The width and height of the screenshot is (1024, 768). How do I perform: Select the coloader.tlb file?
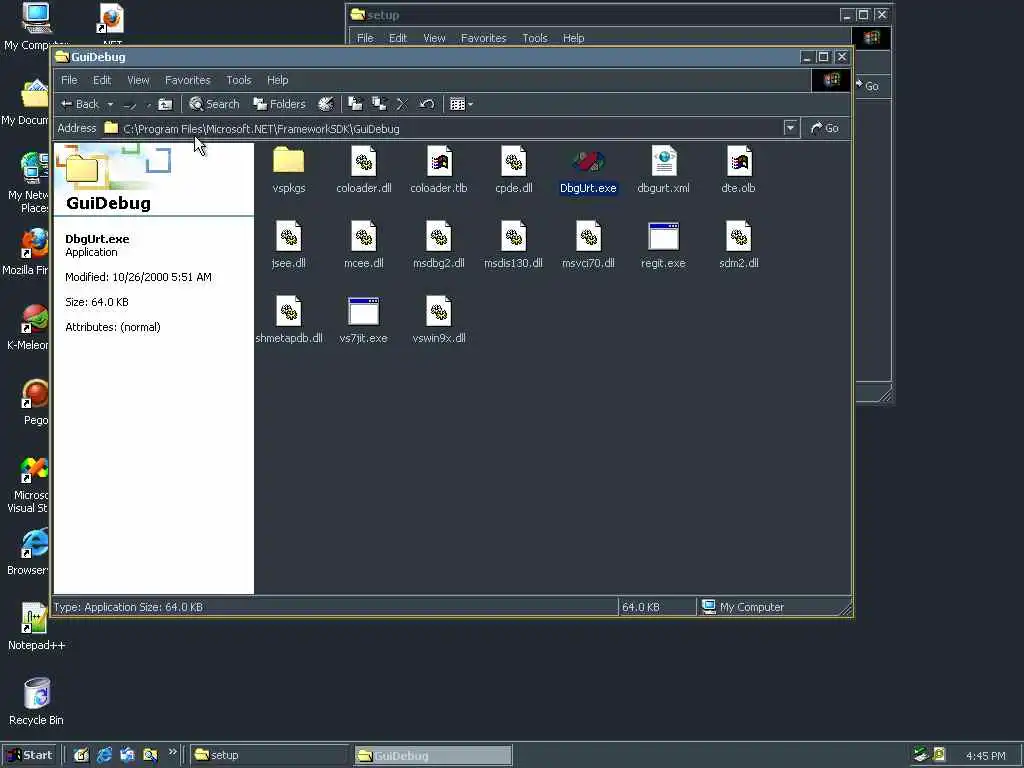coord(439,170)
